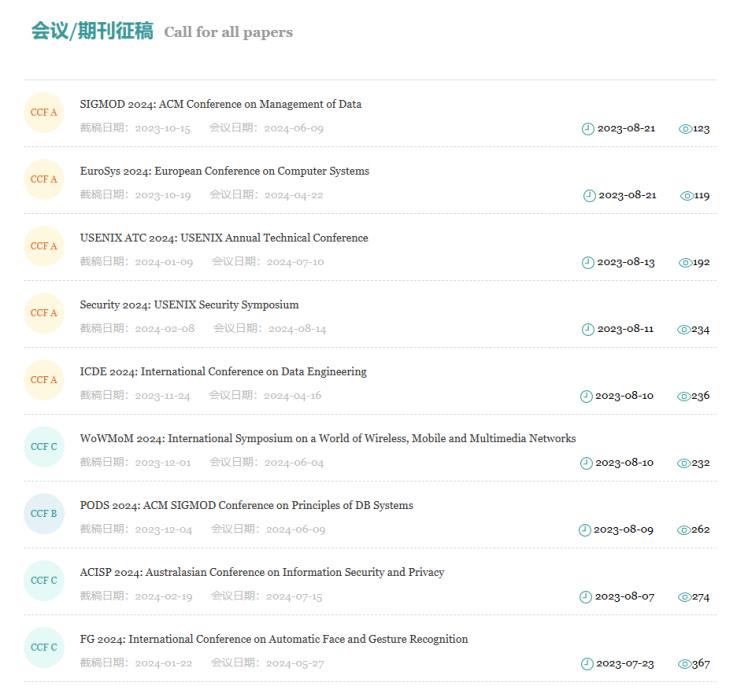Open Security 2024 USENIX Security Symposium
Image resolution: width=737 pixels, height=690 pixels.
pos(189,305)
